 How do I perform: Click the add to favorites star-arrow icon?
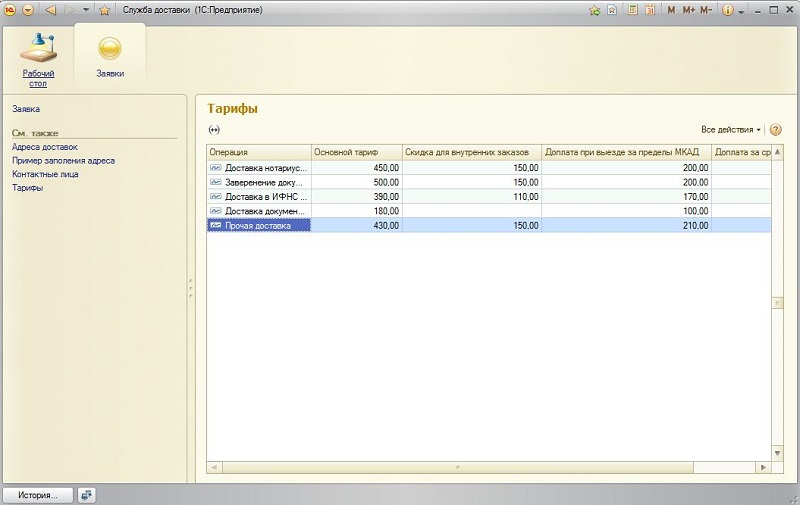coord(596,9)
